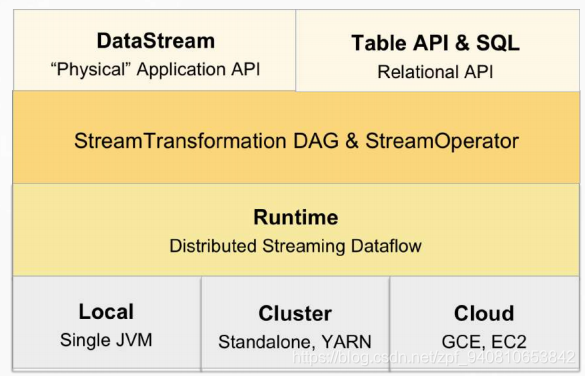Select the Distributed Streaming Dataflow text
The height and width of the screenshot is (376, 585).
point(295,246)
